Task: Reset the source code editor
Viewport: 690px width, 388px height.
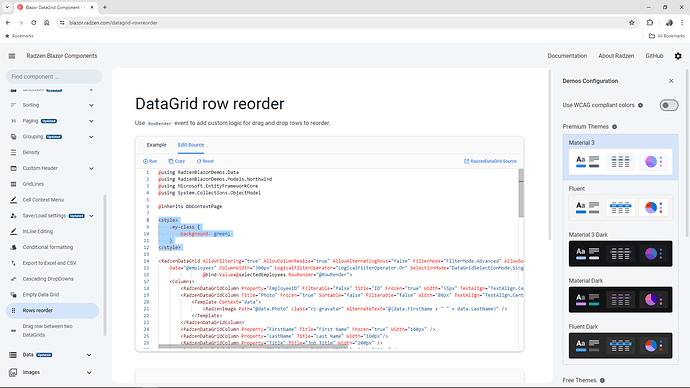Action: (x=205, y=161)
